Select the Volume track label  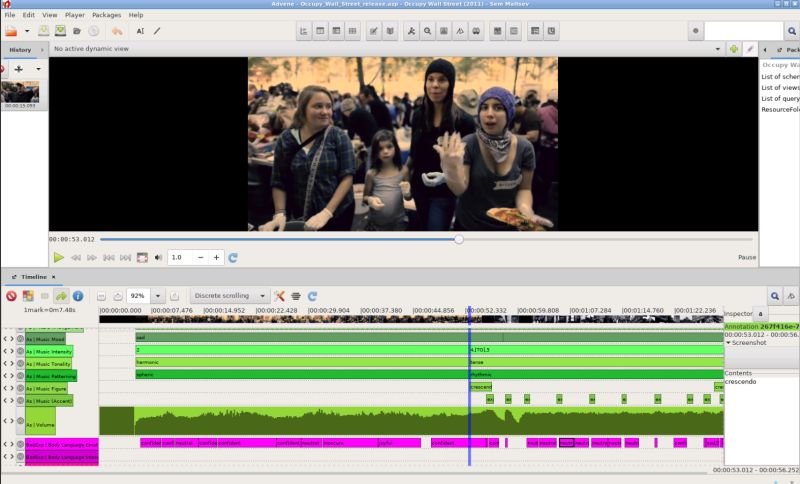click(x=40, y=421)
